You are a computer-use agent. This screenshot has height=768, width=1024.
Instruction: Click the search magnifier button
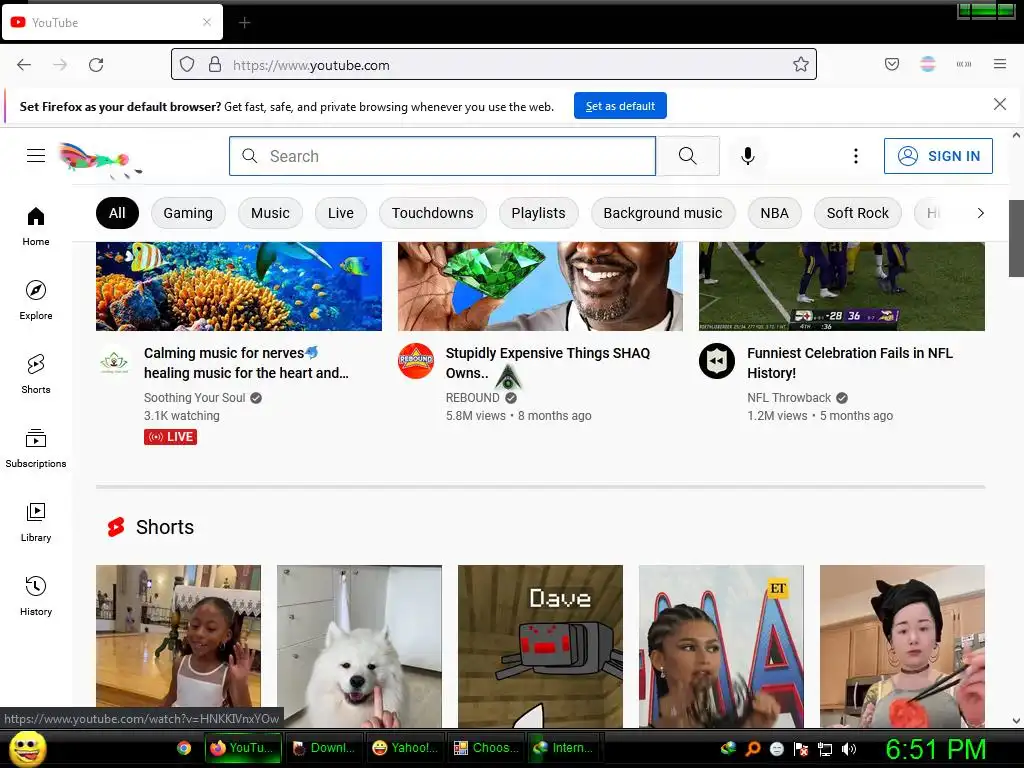688,155
